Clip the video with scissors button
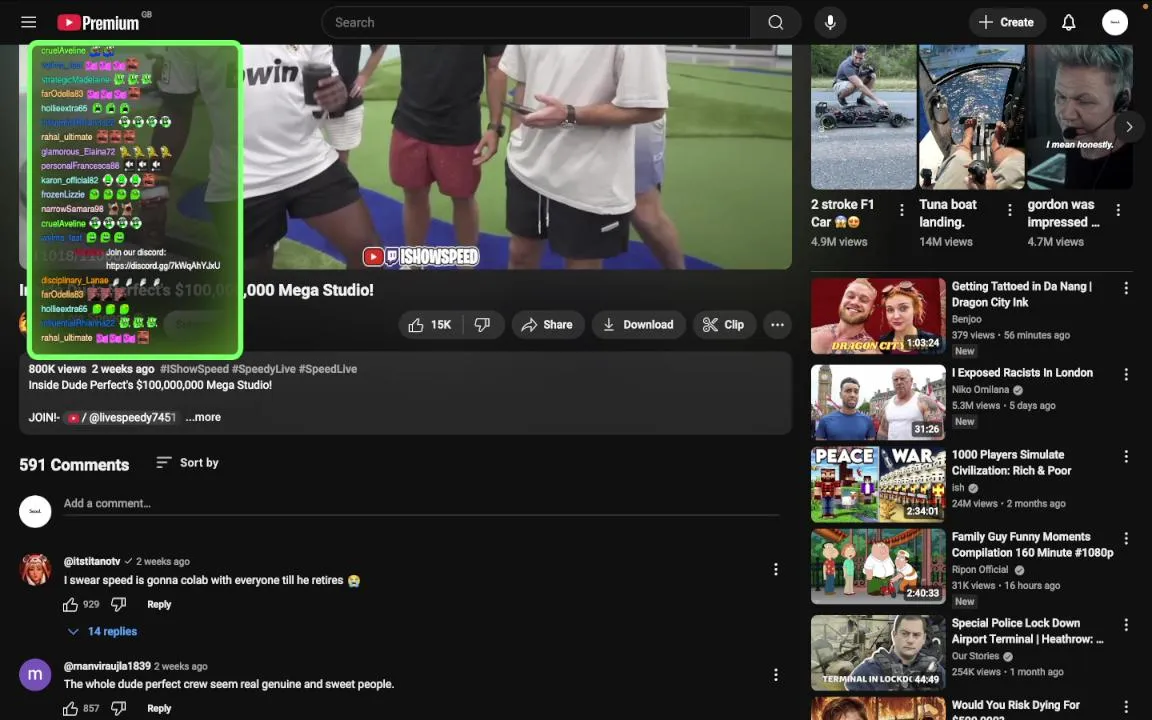 tap(724, 325)
